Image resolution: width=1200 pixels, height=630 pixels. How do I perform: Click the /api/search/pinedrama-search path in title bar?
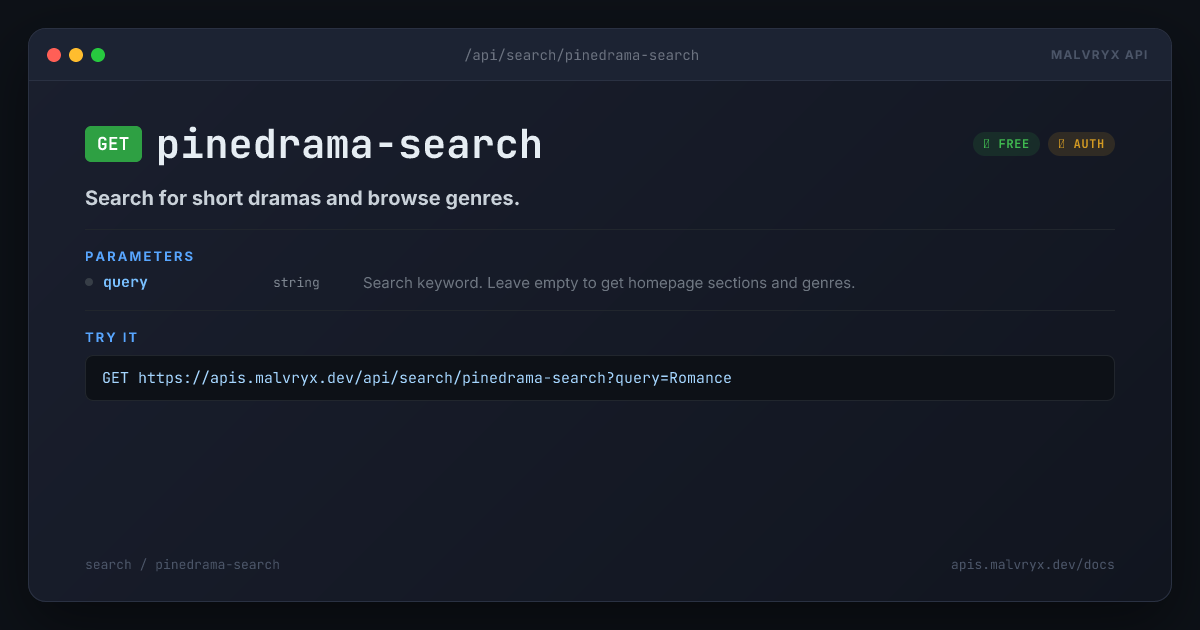[581, 55]
